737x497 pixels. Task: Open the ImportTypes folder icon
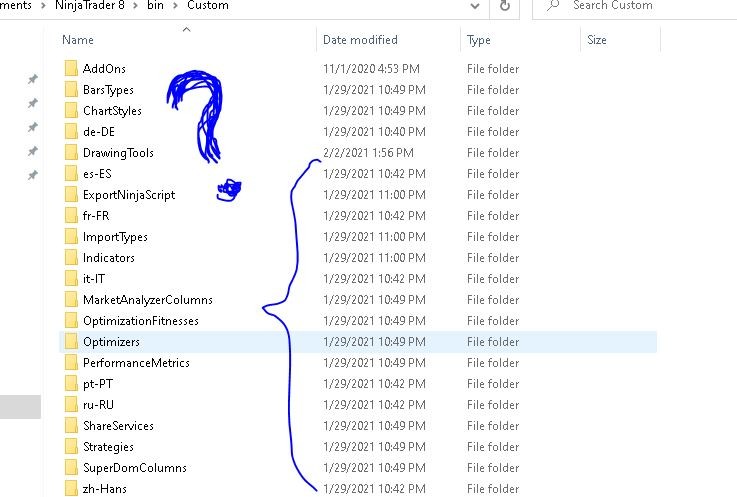[71, 237]
